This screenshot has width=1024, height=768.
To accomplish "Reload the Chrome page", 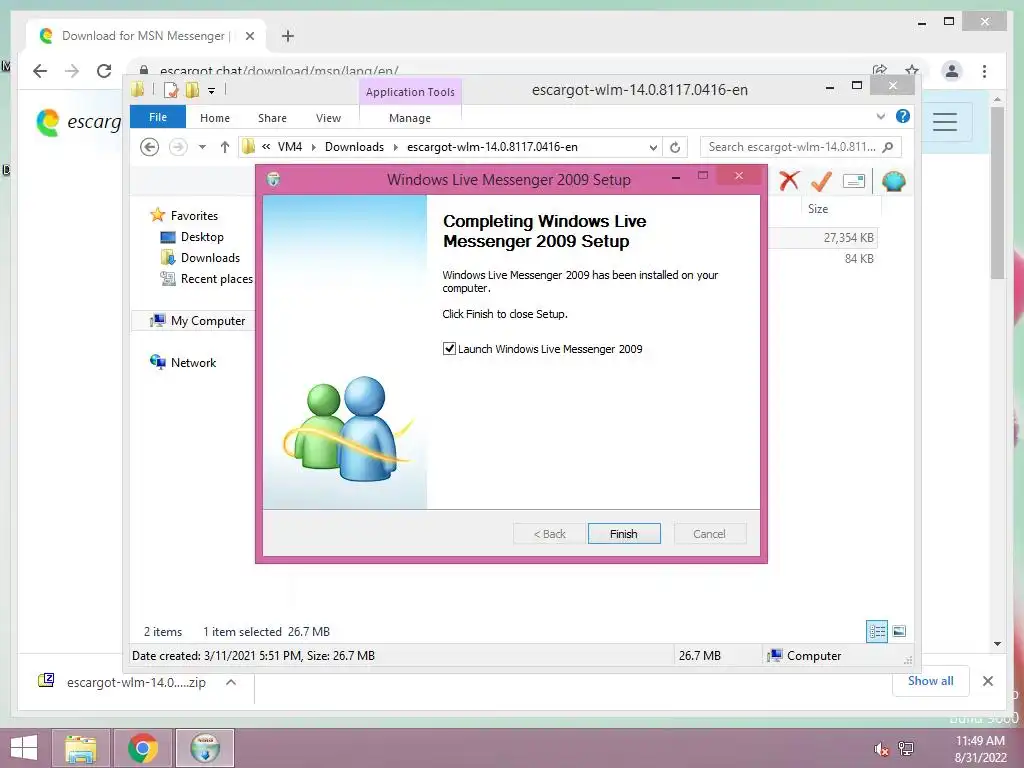I will tap(104, 71).
